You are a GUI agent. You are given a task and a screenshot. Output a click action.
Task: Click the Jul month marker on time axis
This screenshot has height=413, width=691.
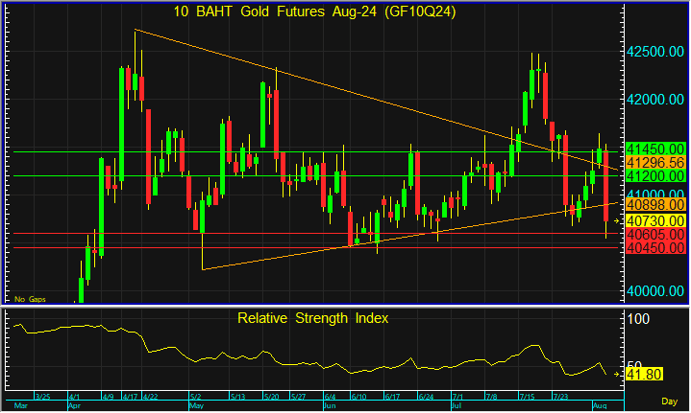pos(457,406)
